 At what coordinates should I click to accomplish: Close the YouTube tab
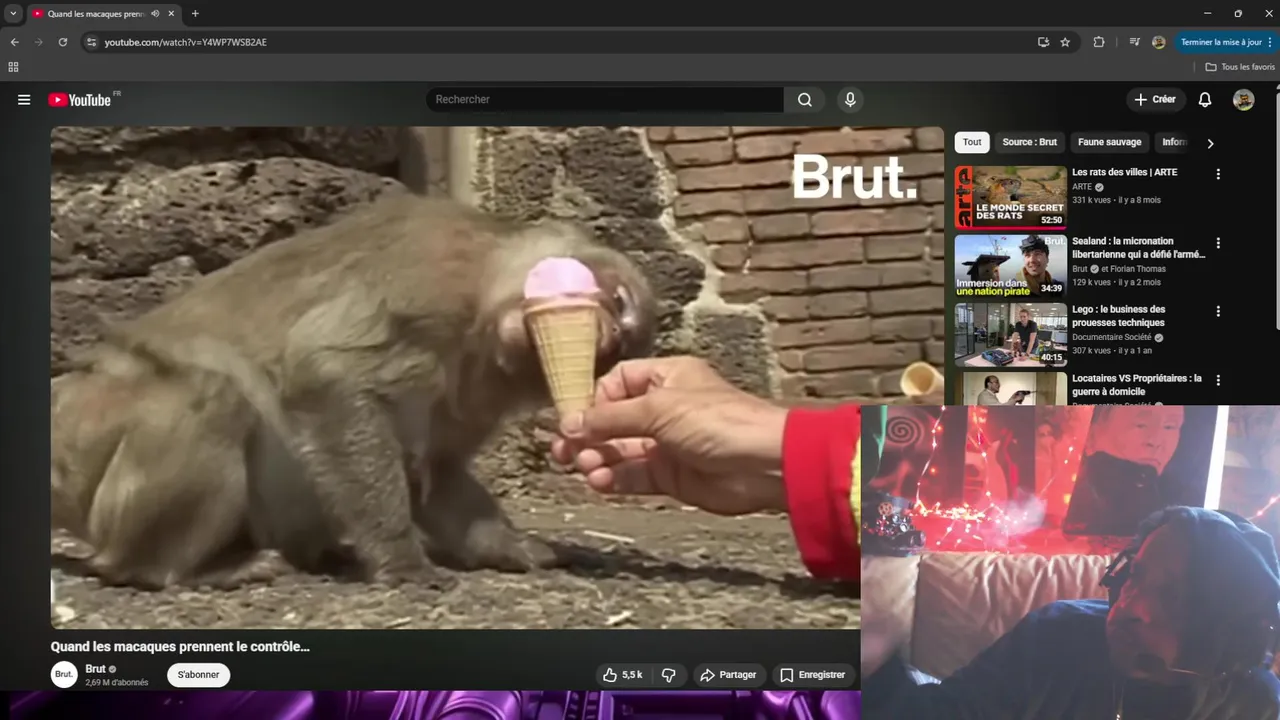coord(170,14)
